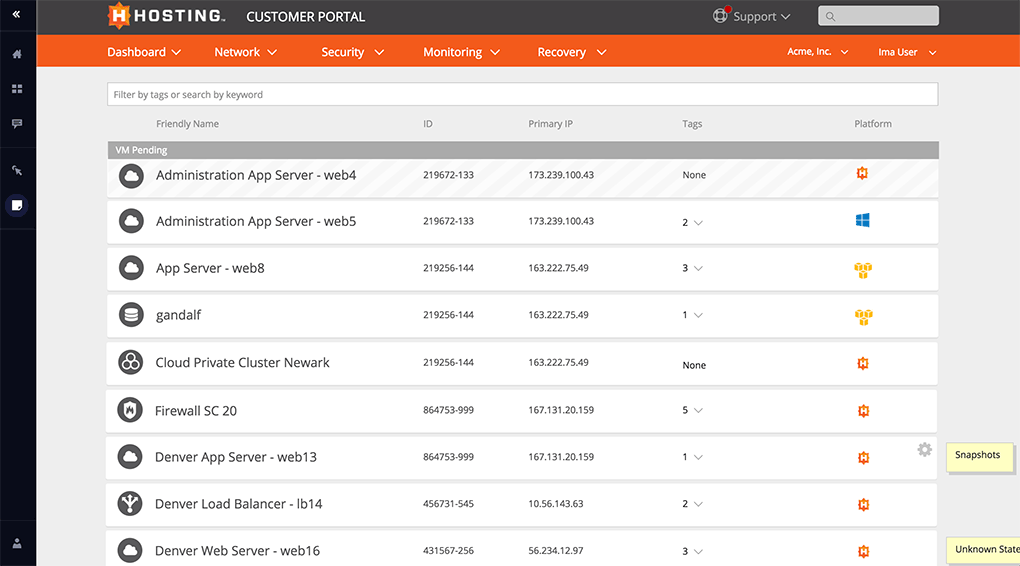Open the Cloud Private Cluster Newark entry

pos(242,363)
